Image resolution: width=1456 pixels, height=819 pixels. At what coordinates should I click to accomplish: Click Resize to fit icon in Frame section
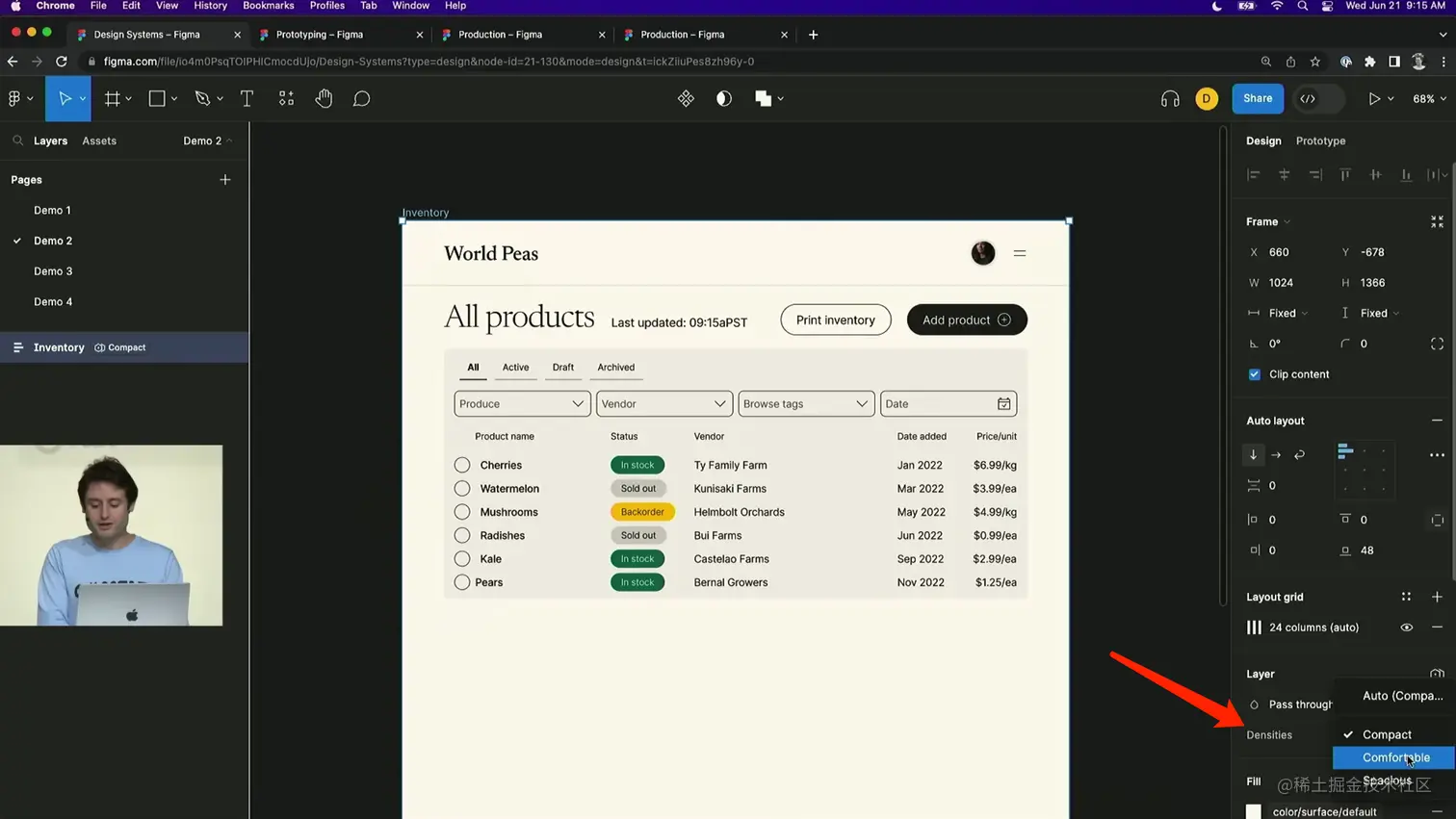point(1437,221)
